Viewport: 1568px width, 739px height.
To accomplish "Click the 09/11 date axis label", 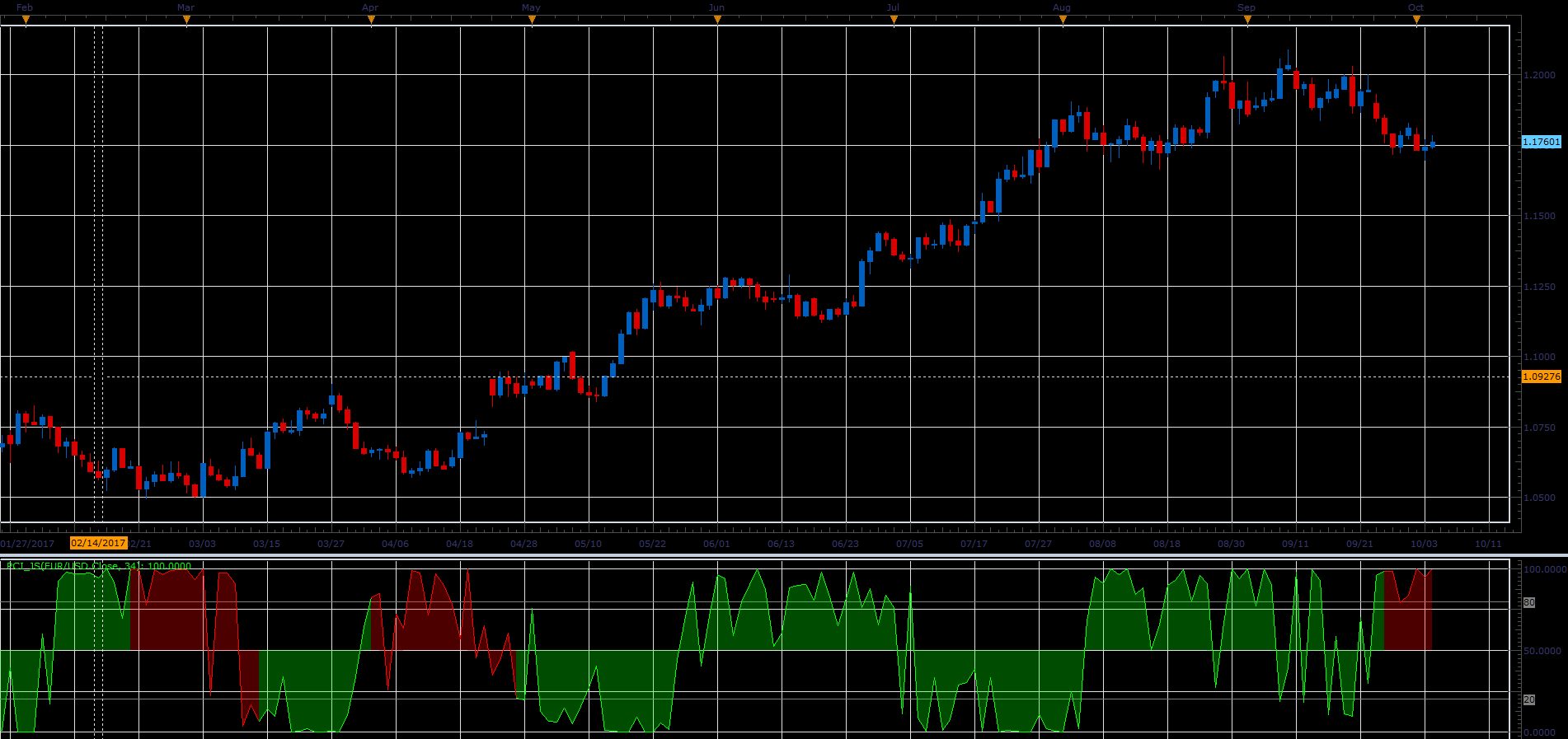I will click(x=1296, y=544).
